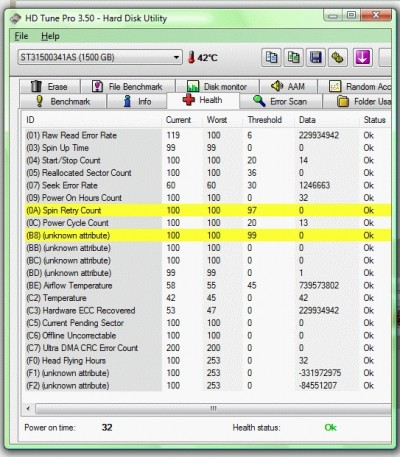Click the copy info to clipboard icon
The width and height of the screenshot is (400, 457).
point(271,58)
